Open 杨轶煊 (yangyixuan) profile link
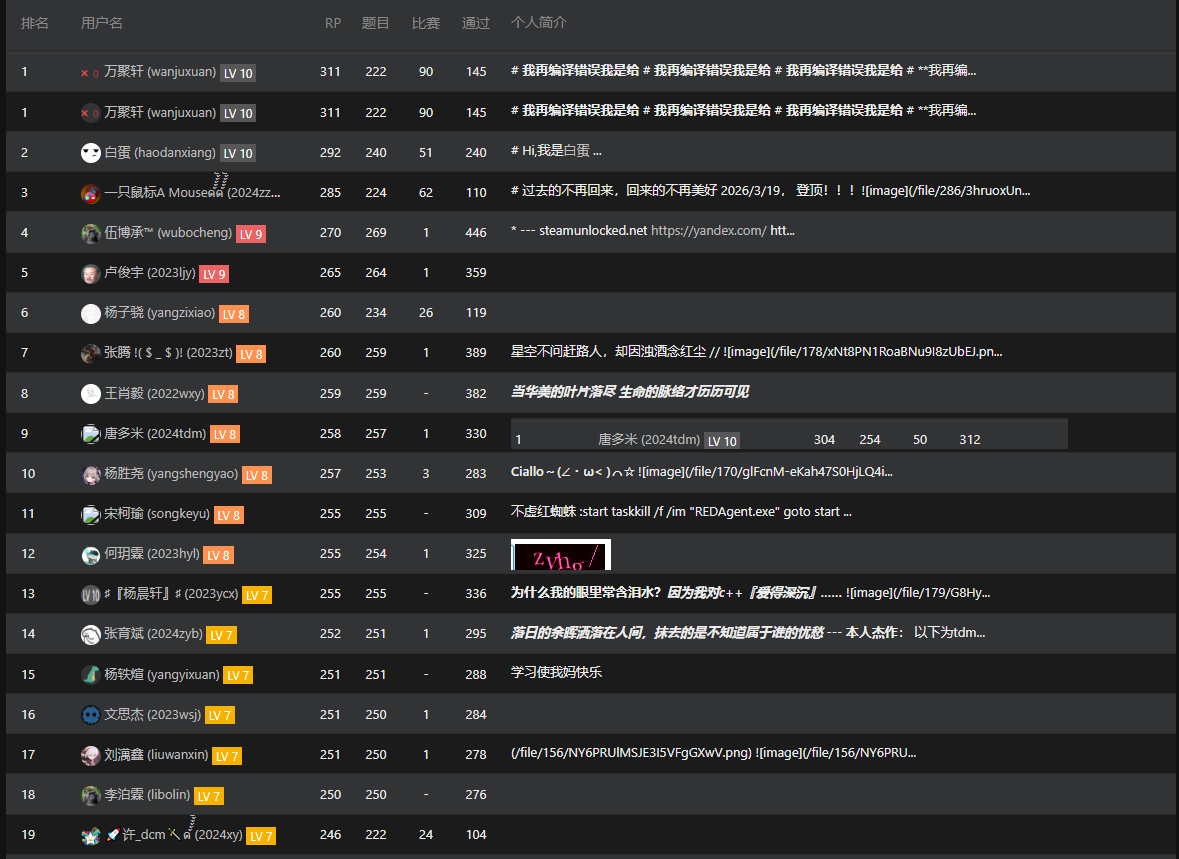Screen dimensions: 1179x859 pyautogui.click(x=162, y=674)
